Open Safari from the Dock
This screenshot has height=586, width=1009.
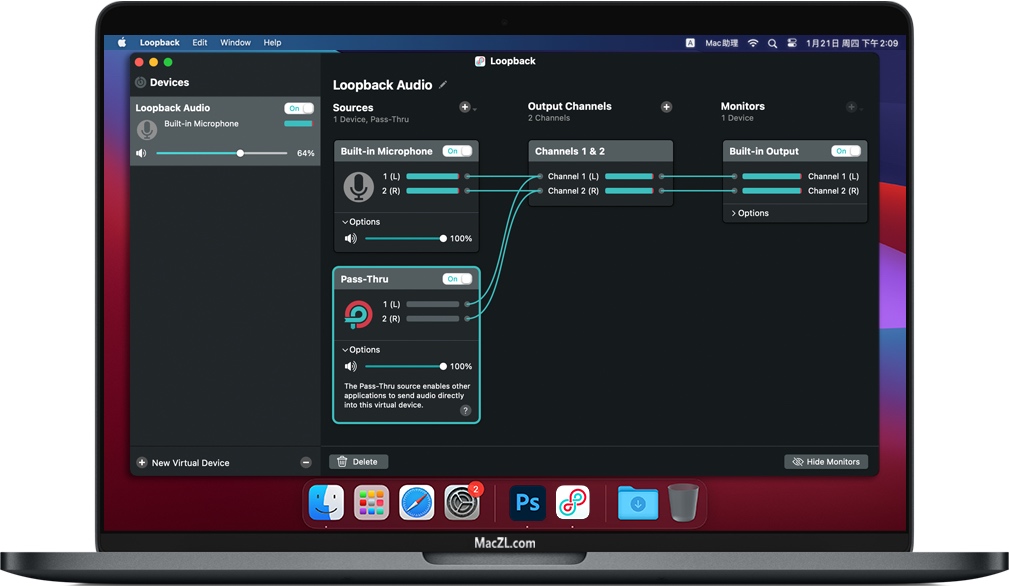[x=416, y=502]
